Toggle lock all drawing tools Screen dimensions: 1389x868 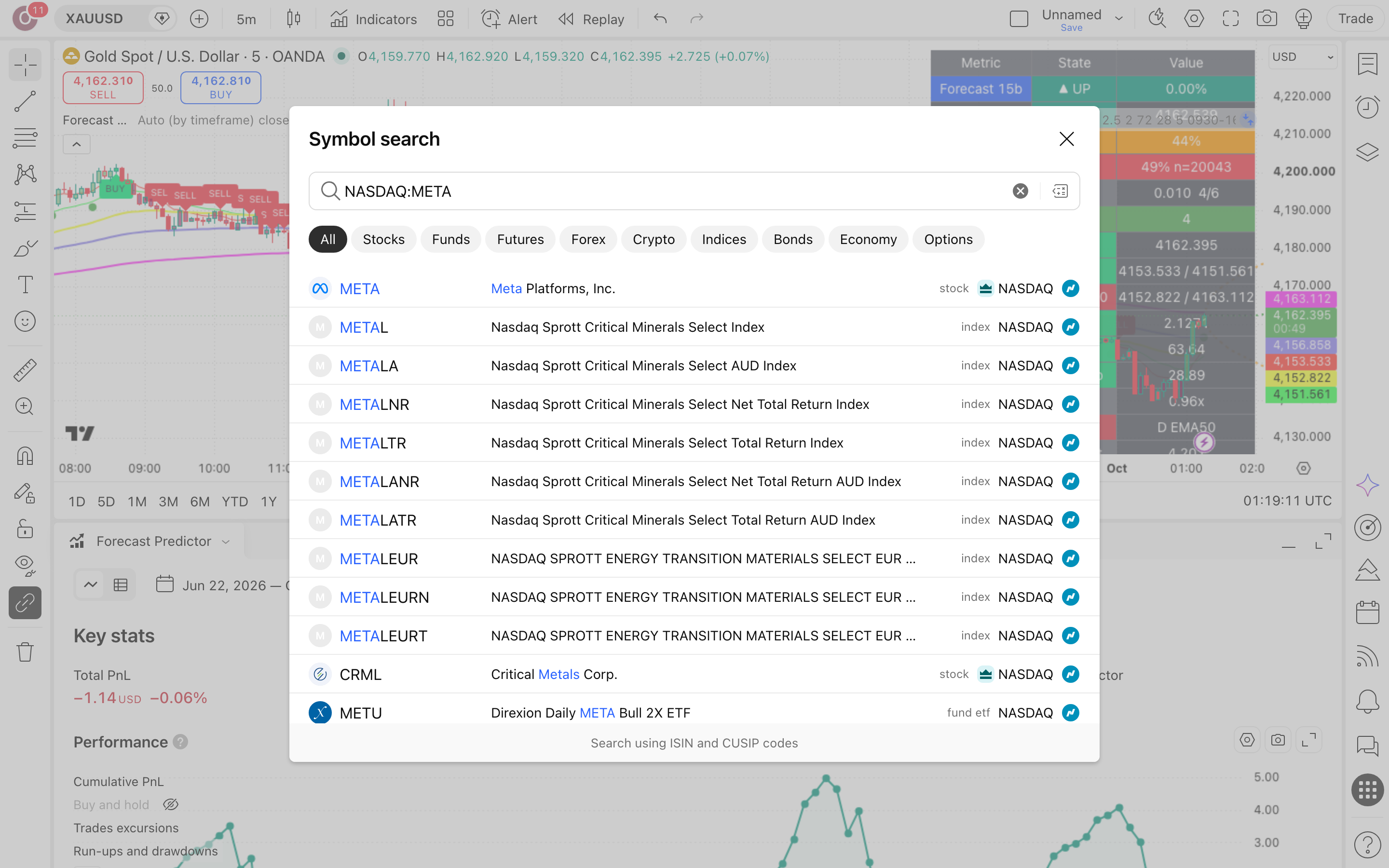25,529
